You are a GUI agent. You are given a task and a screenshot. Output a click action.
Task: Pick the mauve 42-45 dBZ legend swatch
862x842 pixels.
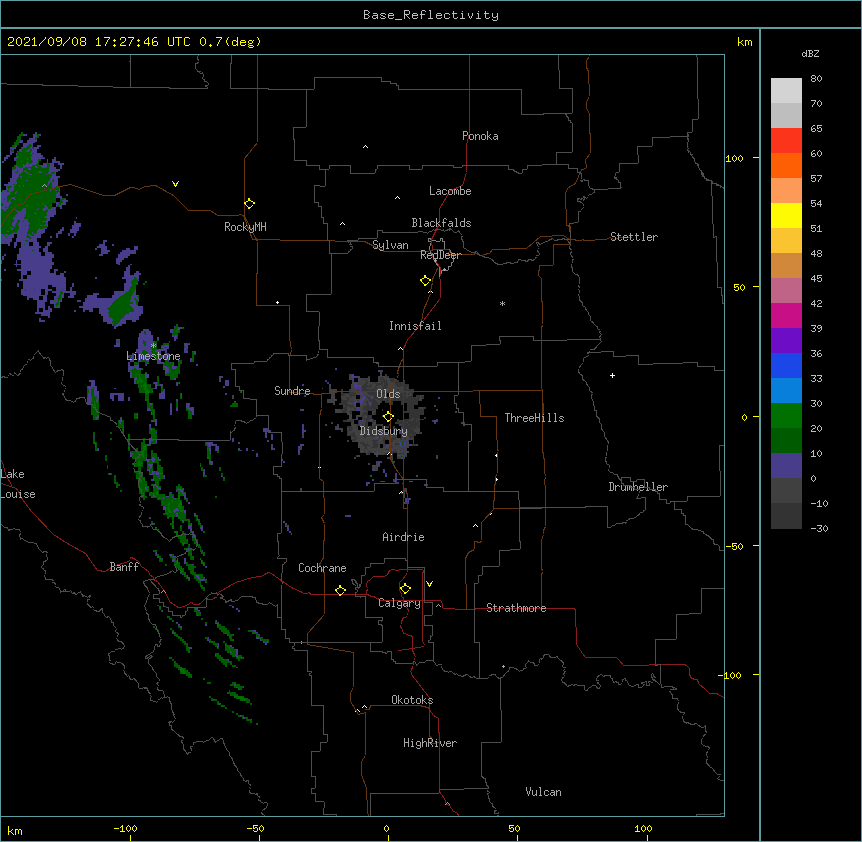[x=786, y=291]
